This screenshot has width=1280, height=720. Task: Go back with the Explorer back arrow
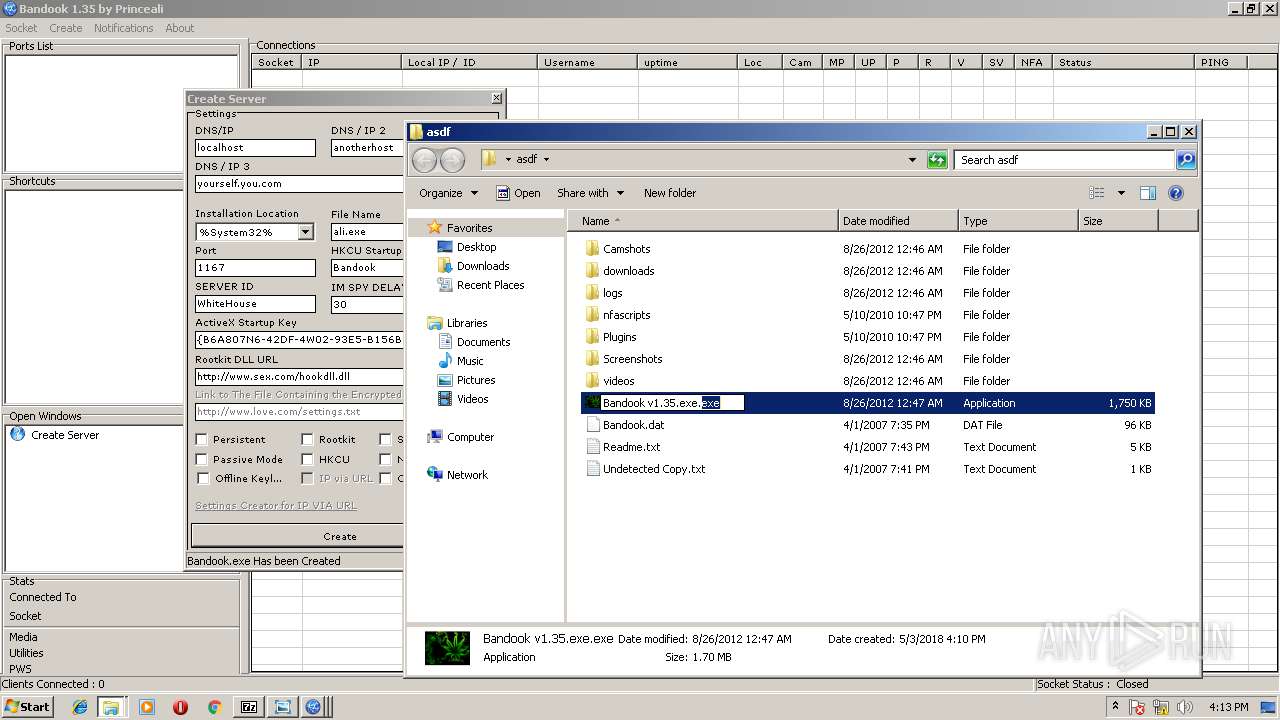[x=424, y=160]
